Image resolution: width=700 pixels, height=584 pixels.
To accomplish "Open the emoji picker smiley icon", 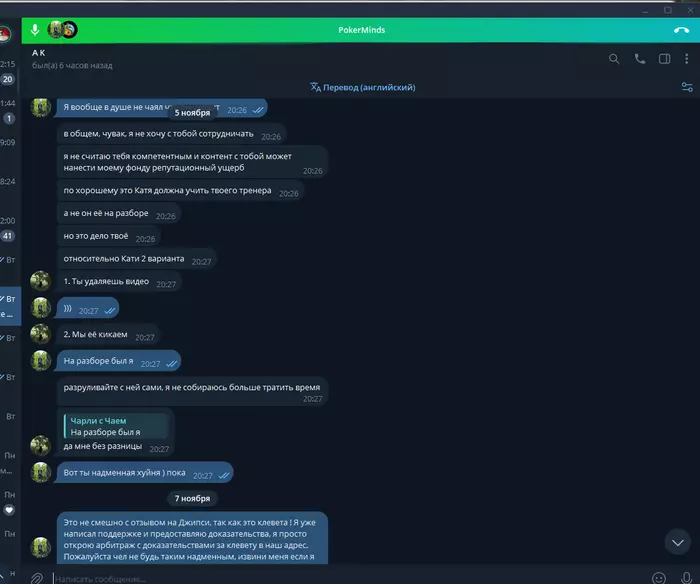I will [x=658, y=579].
